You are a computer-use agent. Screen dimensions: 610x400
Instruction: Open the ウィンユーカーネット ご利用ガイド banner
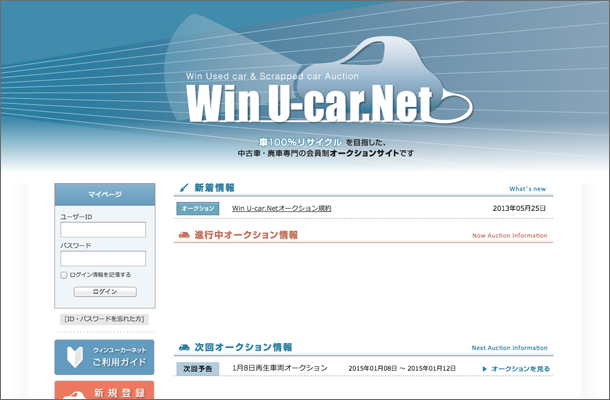104,357
